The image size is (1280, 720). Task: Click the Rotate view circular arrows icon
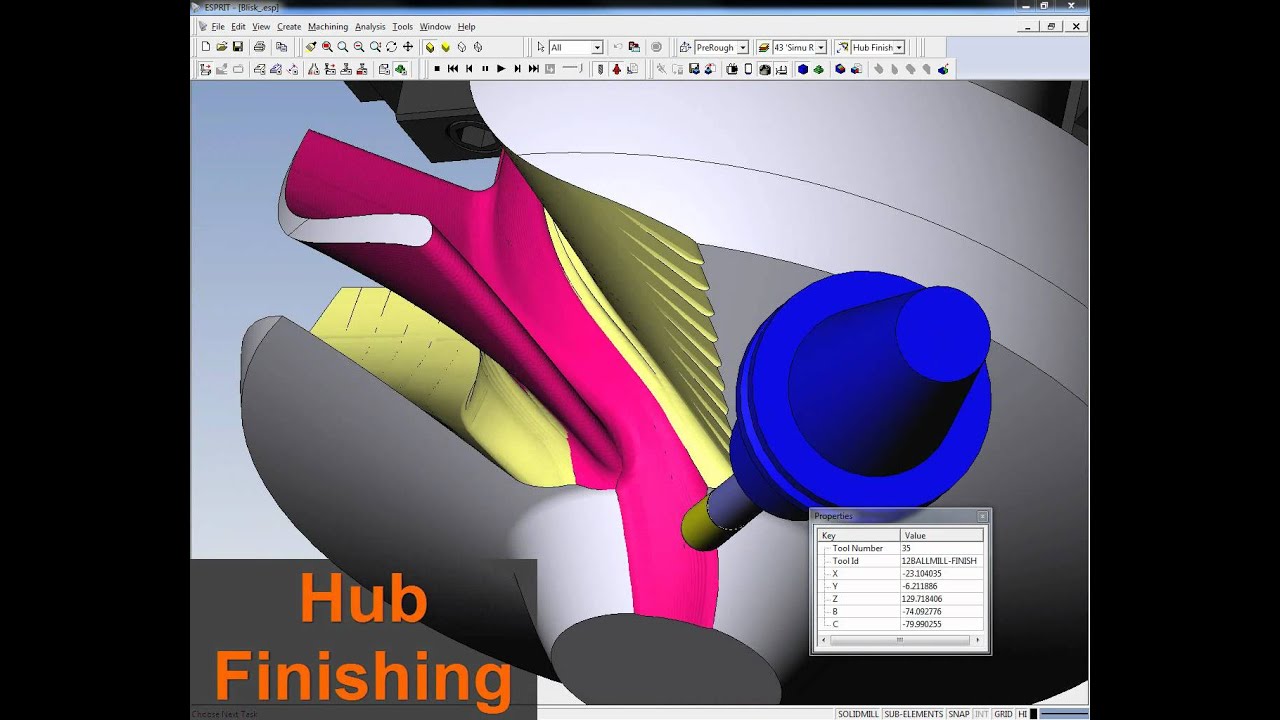(391, 47)
